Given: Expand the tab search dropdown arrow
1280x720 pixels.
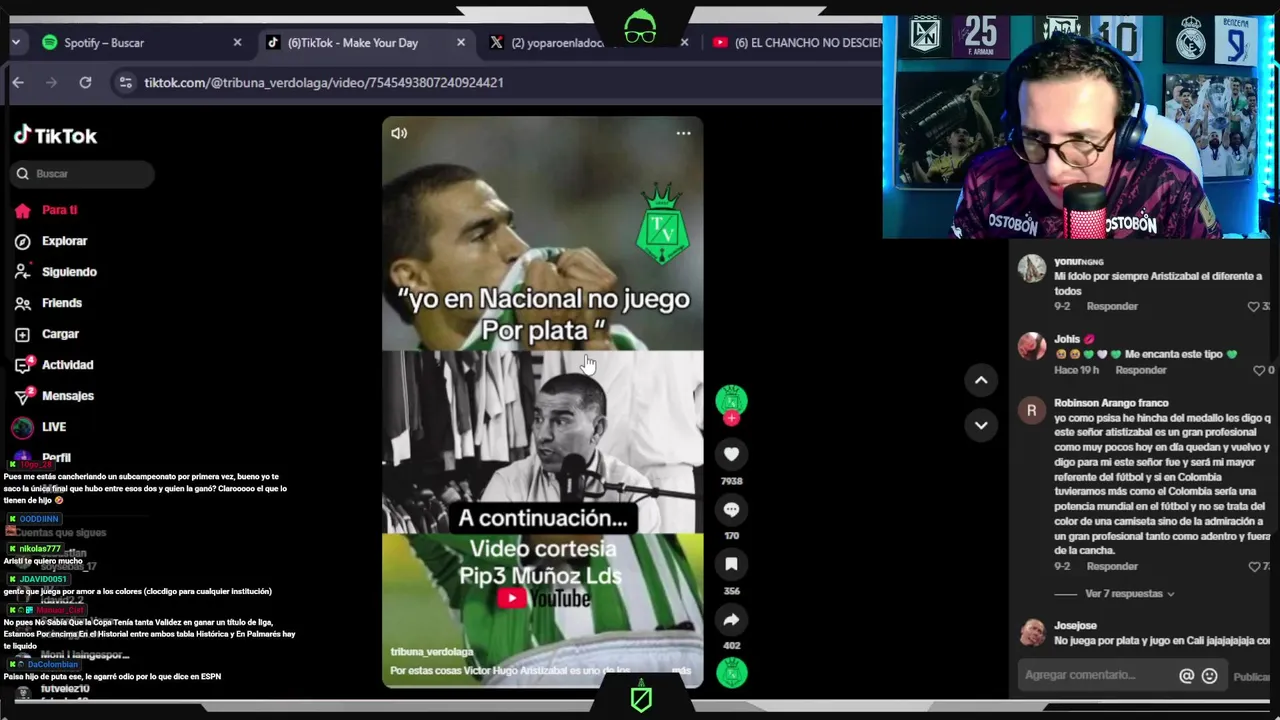Looking at the screenshot, I should [x=15, y=43].
